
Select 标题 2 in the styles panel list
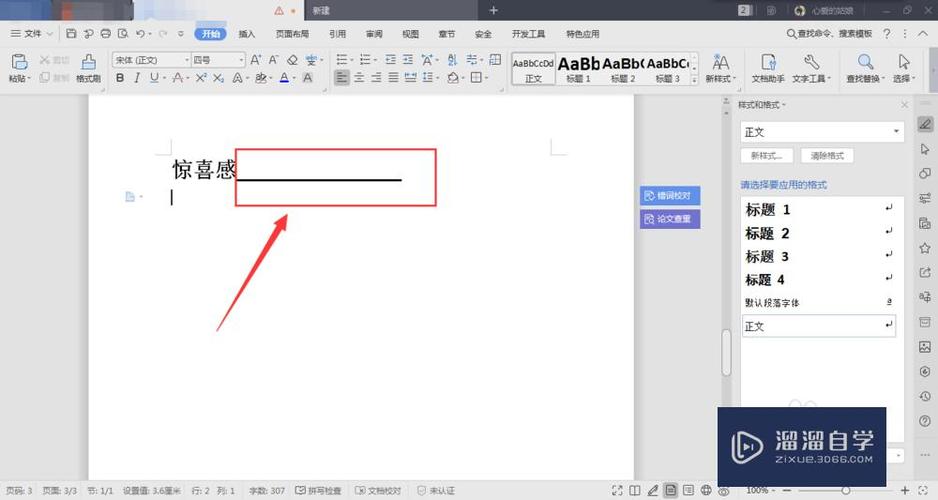click(x=817, y=233)
